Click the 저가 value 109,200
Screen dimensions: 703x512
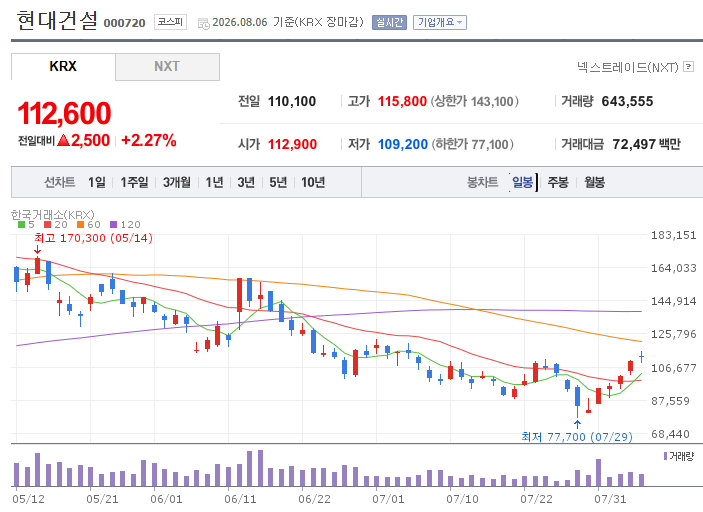pyautogui.click(x=403, y=144)
